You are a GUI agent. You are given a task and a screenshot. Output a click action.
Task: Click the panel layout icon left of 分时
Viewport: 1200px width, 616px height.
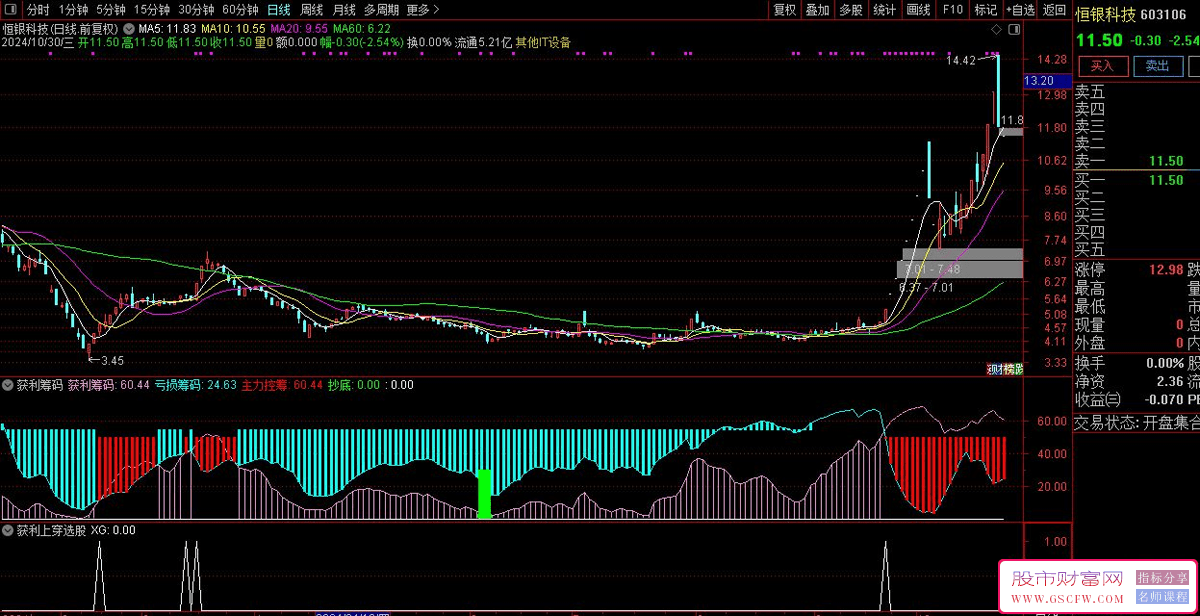[10, 10]
